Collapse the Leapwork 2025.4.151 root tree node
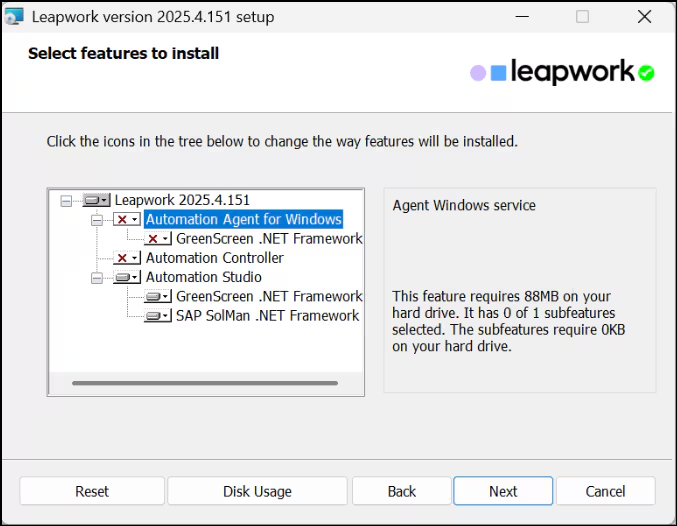This screenshot has height=526, width=678. (67, 200)
